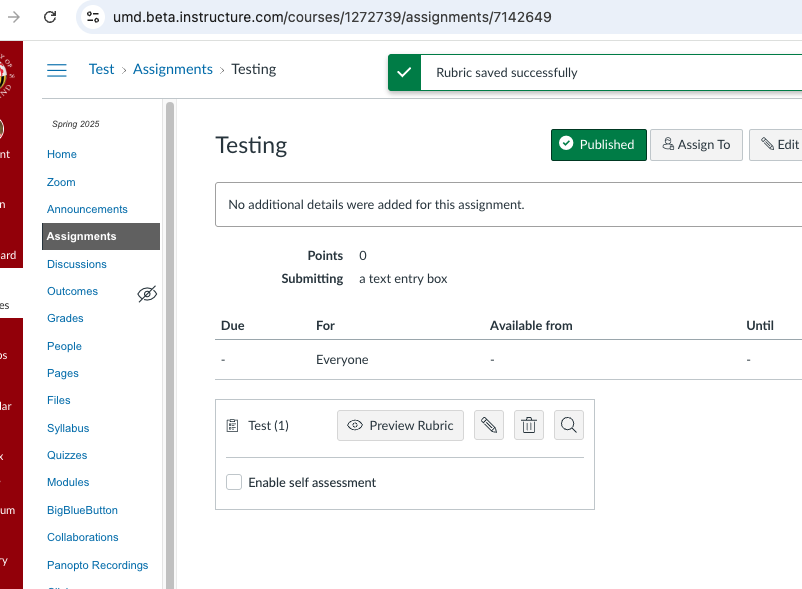Open Home in course navigation
The image size is (802, 589).
point(62,154)
